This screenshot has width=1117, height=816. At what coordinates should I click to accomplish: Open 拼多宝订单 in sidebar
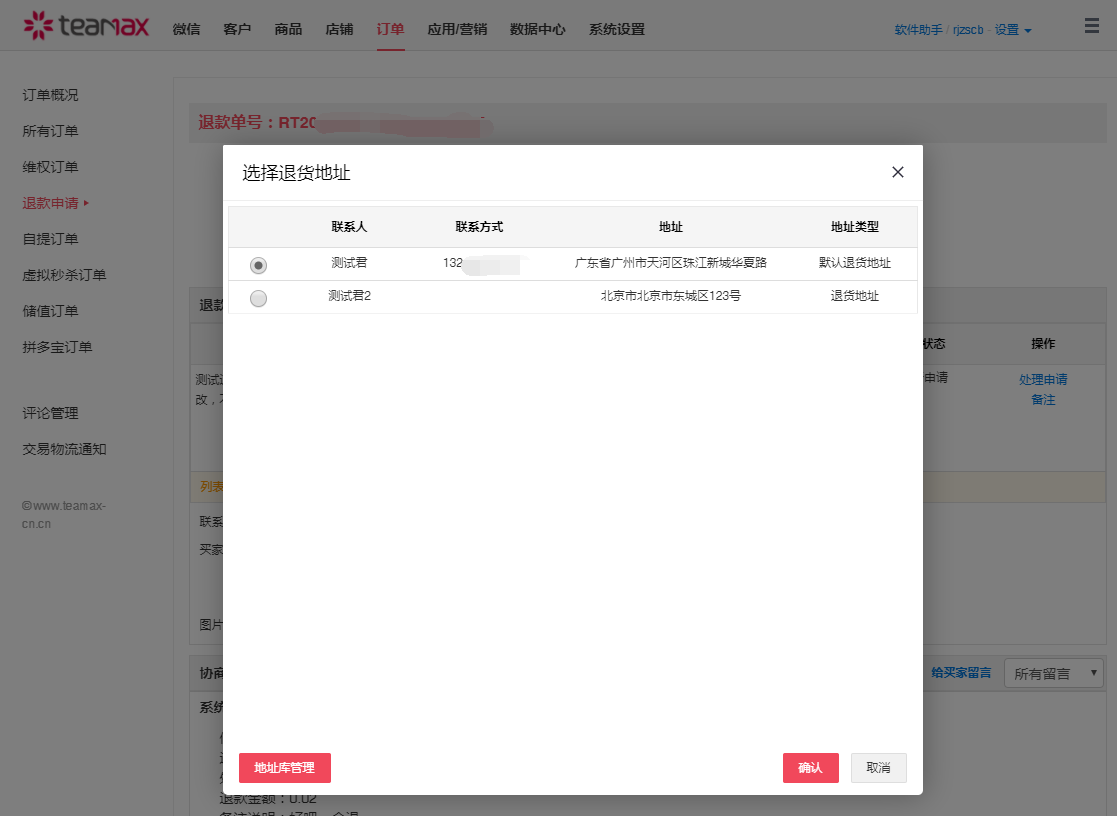click(x=57, y=347)
